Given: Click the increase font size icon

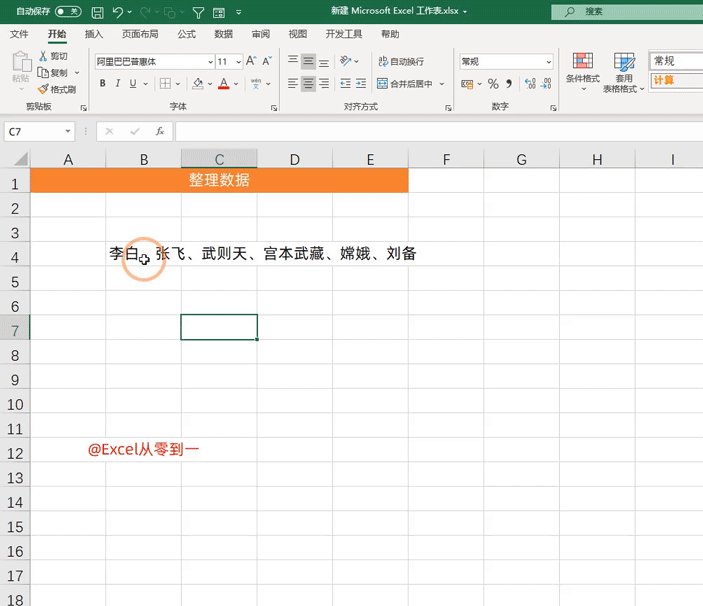Looking at the screenshot, I should click(251, 62).
